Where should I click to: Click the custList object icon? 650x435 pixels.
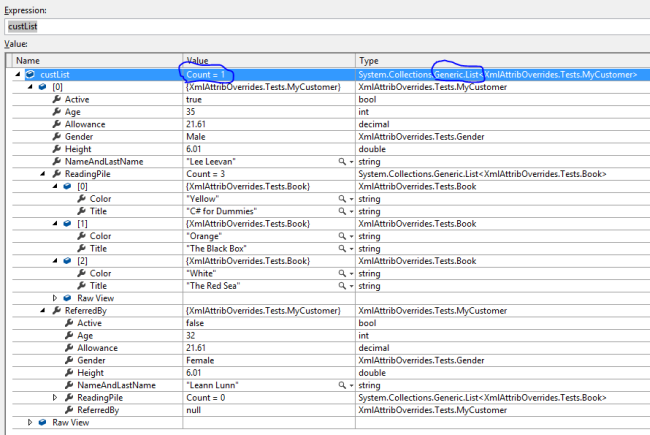[x=30, y=74]
